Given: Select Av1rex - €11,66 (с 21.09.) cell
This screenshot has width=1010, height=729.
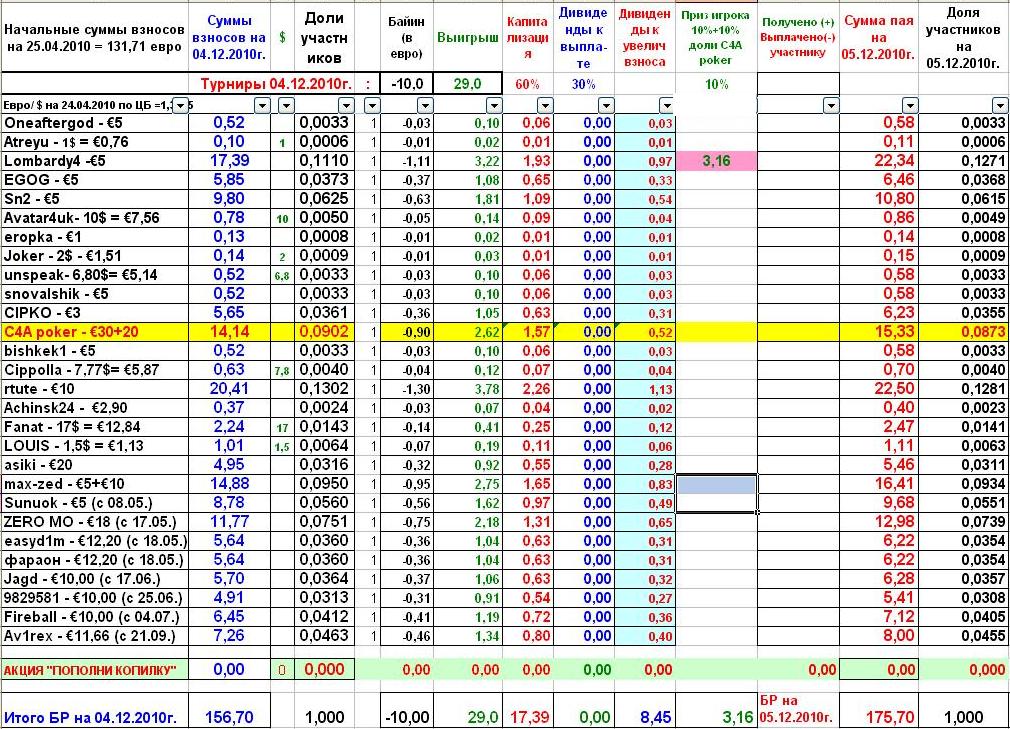Looking at the screenshot, I should pyautogui.click(x=95, y=636).
